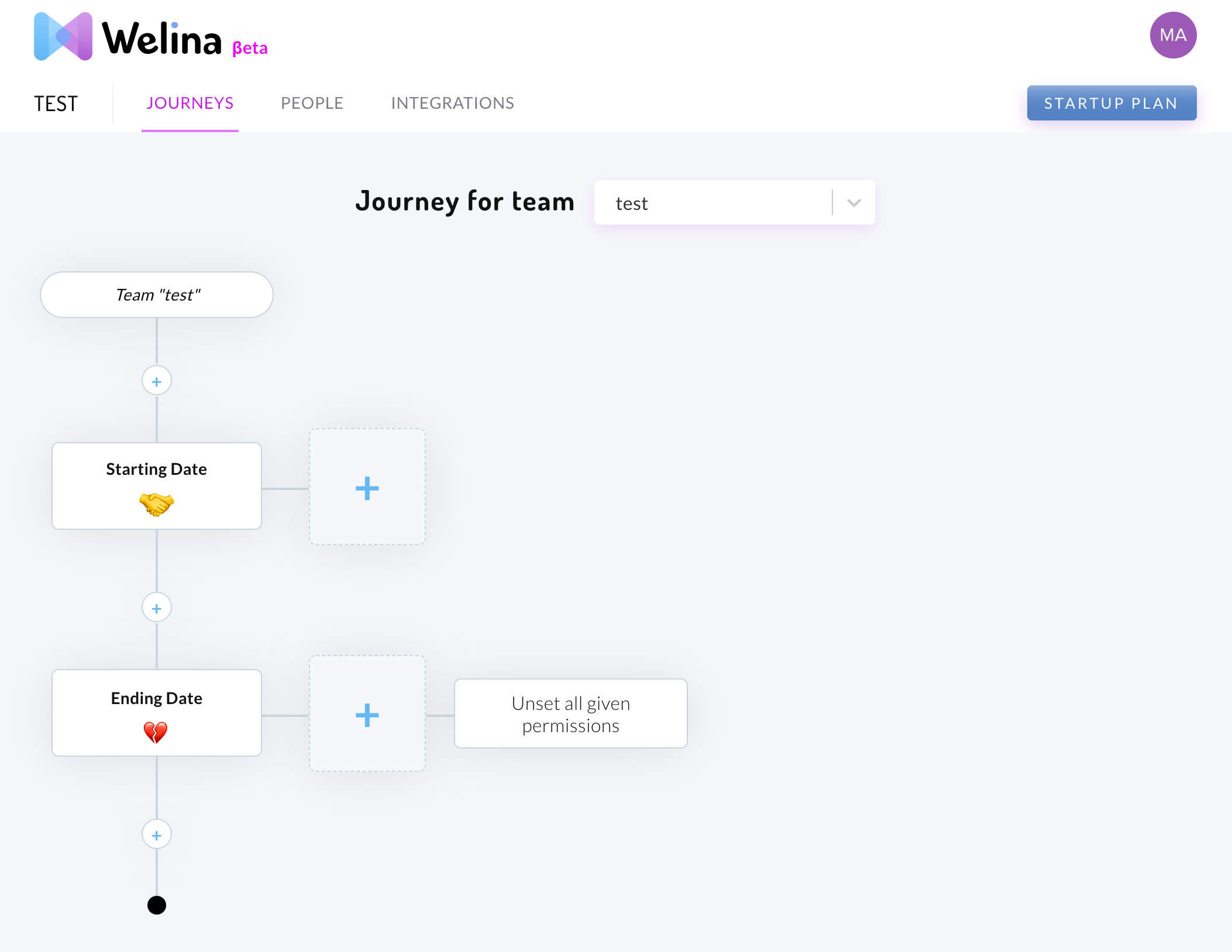Switch to the Journeys tab
The image size is (1232, 952).
click(190, 104)
